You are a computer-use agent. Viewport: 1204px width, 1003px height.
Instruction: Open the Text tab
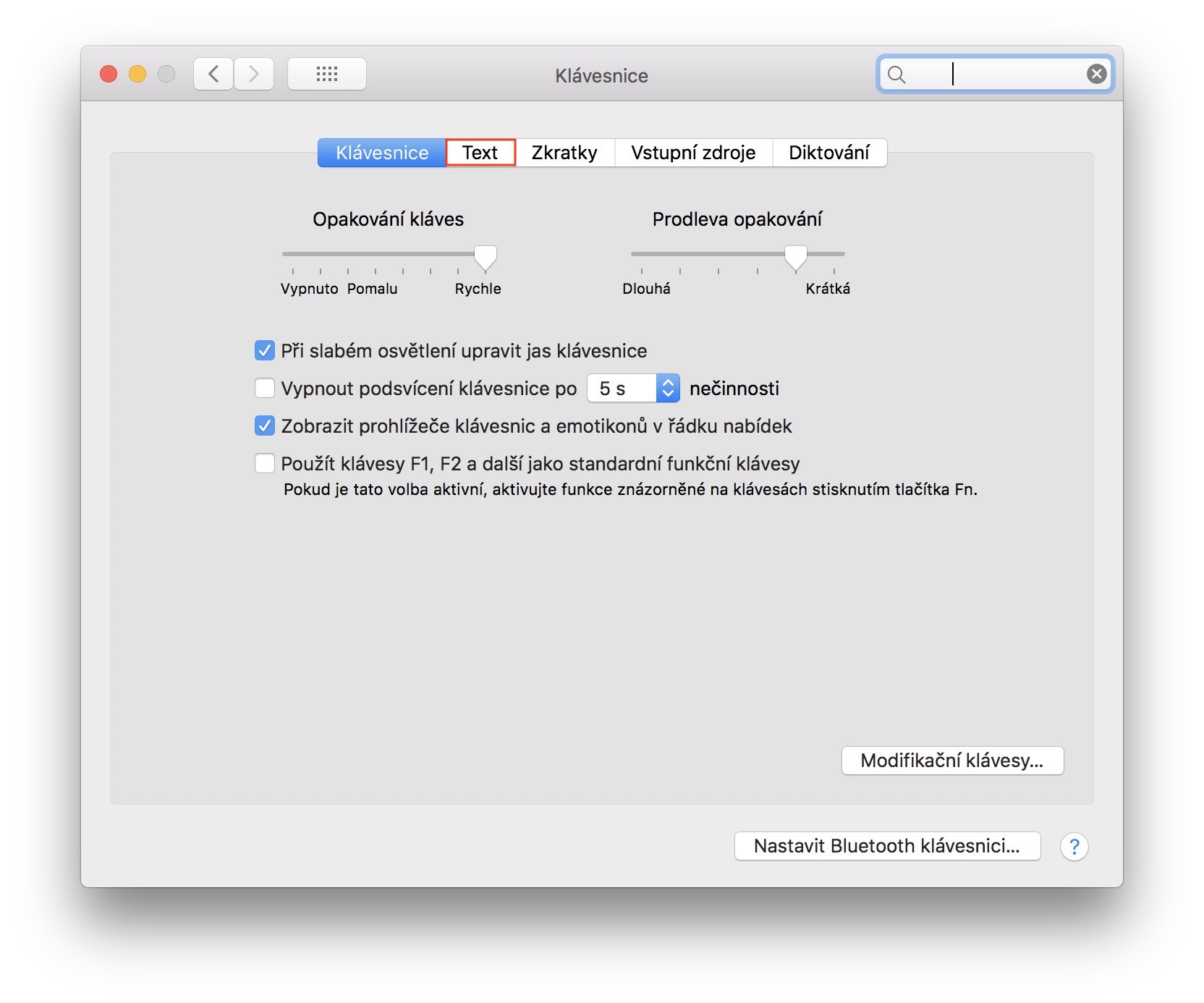pyautogui.click(x=480, y=153)
